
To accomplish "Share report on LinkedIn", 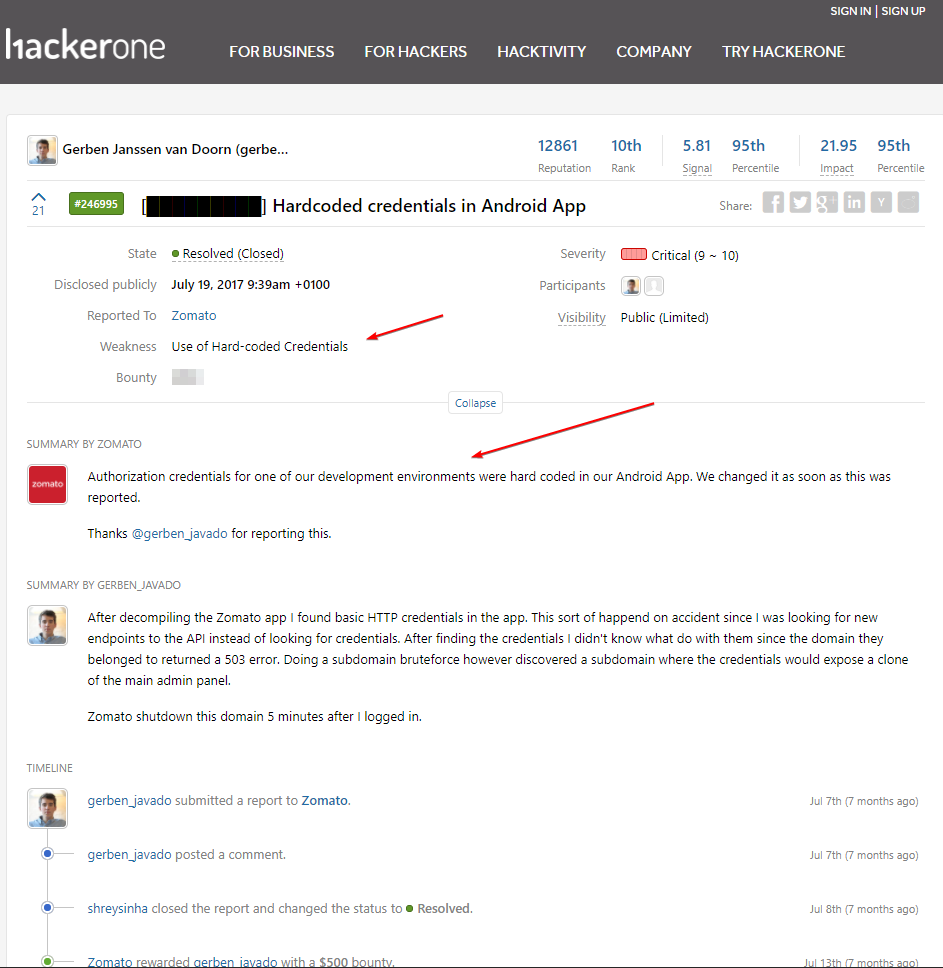I will [x=854, y=202].
